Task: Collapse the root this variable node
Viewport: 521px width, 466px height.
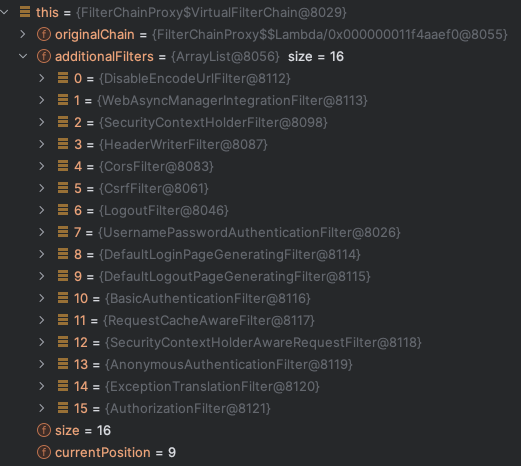Action: click(4, 12)
